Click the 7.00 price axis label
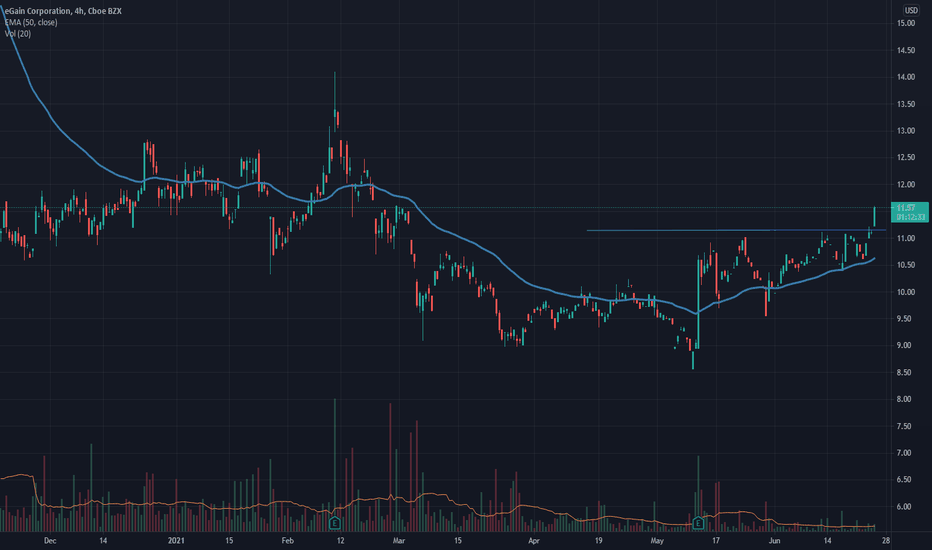 (904, 452)
